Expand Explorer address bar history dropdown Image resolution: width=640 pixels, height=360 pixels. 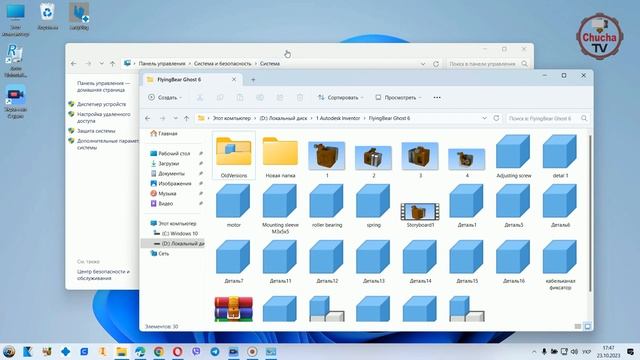(484, 118)
